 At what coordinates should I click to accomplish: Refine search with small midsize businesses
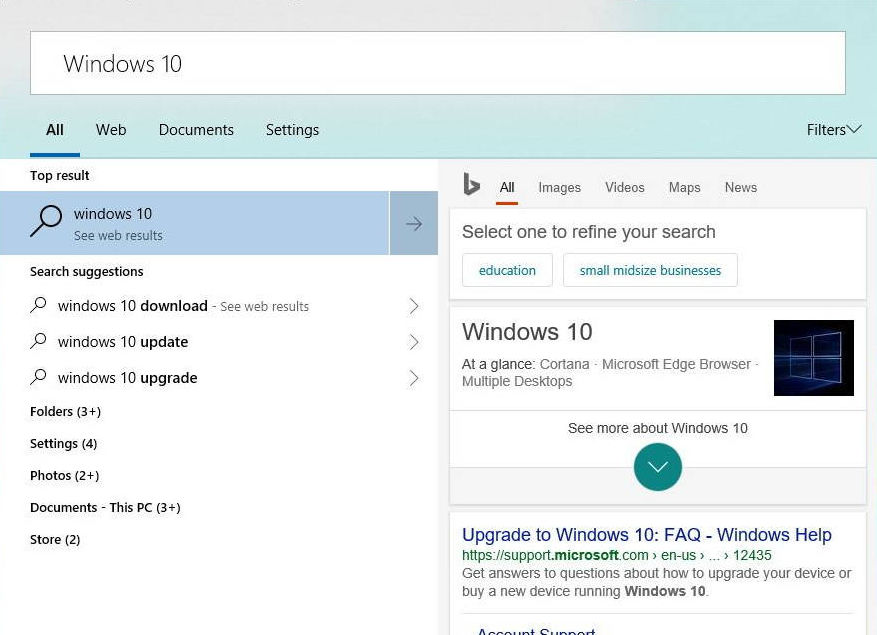[x=650, y=270]
